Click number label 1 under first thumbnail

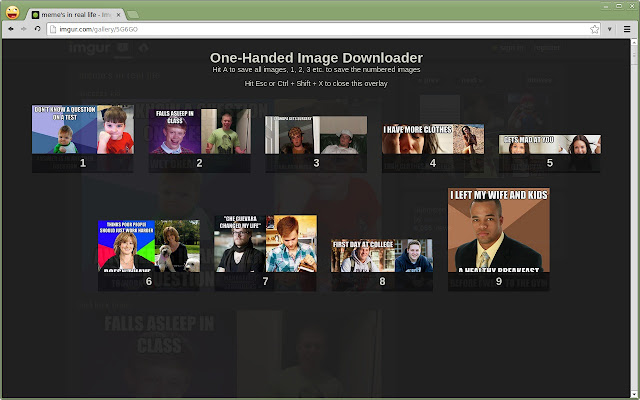pyautogui.click(x=83, y=163)
